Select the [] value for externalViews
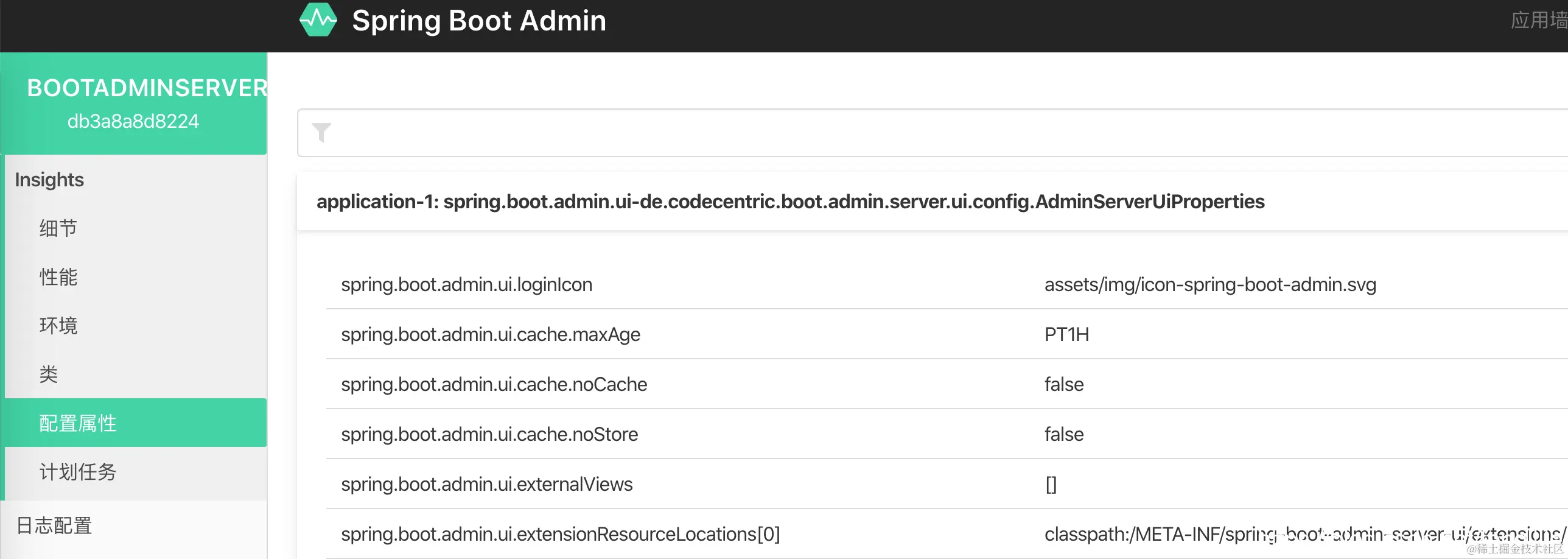 pyautogui.click(x=1051, y=485)
